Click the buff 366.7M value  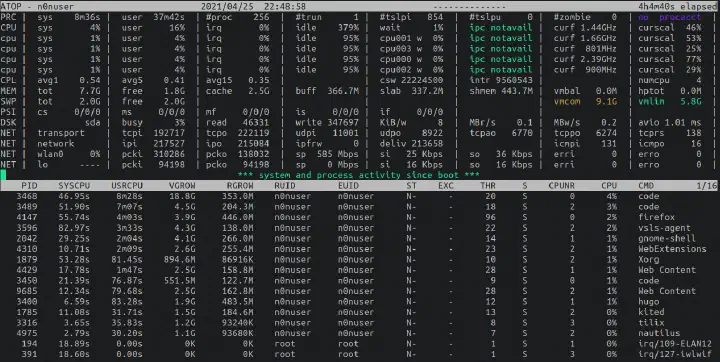coord(327,91)
